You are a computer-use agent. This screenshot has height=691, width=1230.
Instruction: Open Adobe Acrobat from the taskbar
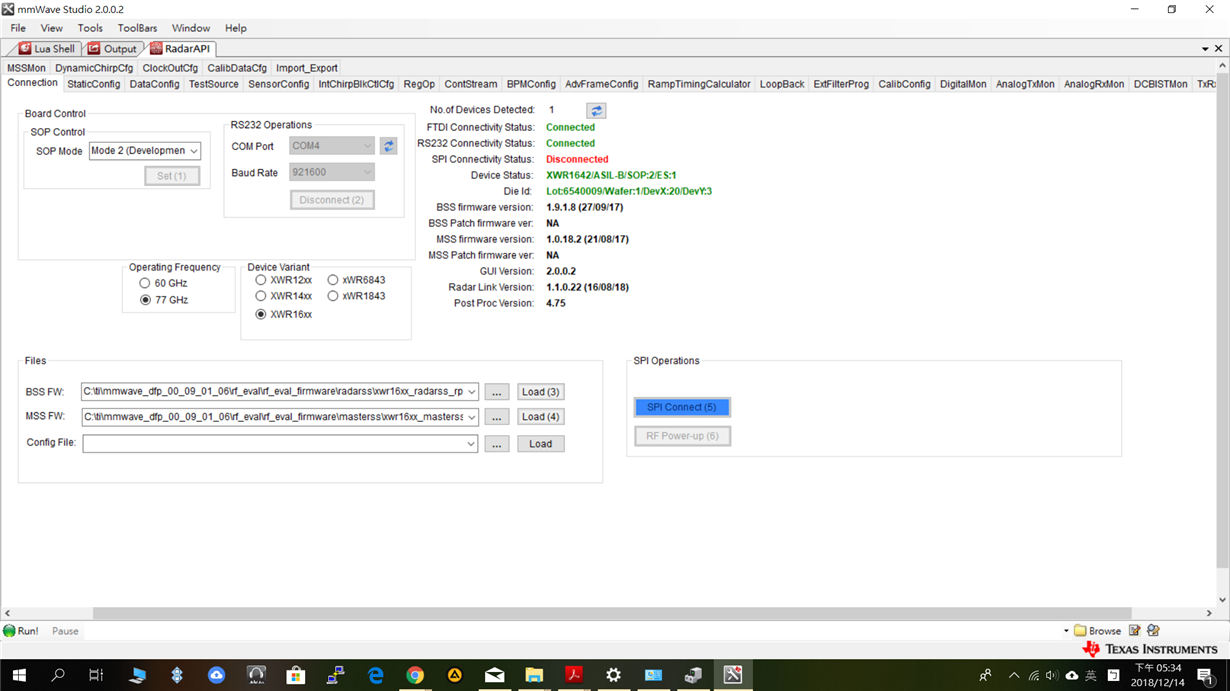coord(574,675)
